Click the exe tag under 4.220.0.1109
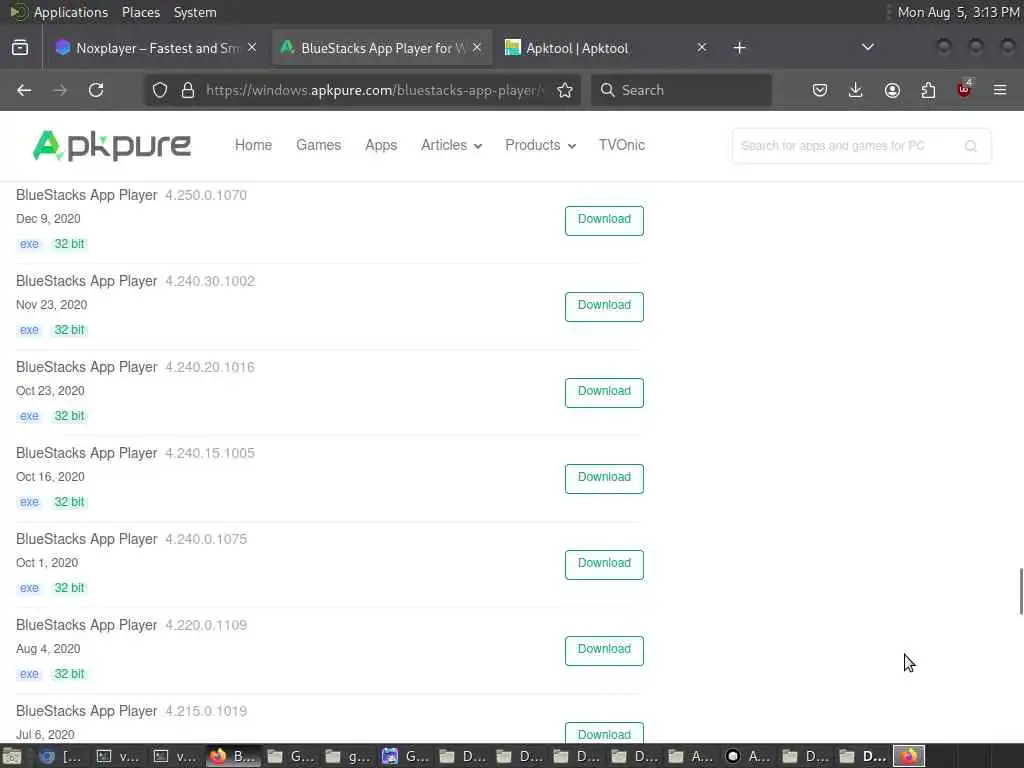The width and height of the screenshot is (1024, 768). [29, 674]
